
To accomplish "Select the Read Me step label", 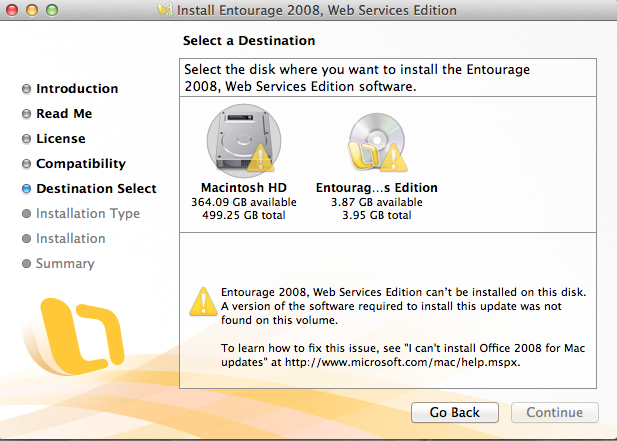I will click(64, 114).
